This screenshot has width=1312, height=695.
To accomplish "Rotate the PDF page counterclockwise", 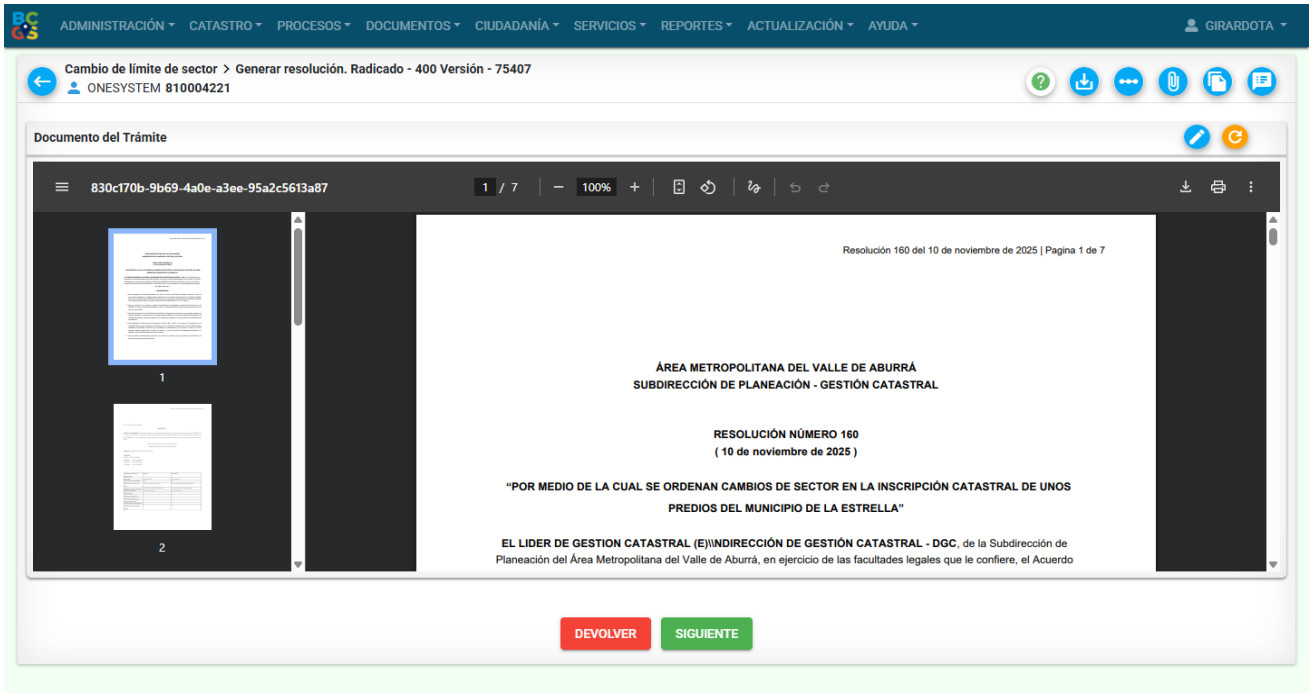I will click(708, 187).
